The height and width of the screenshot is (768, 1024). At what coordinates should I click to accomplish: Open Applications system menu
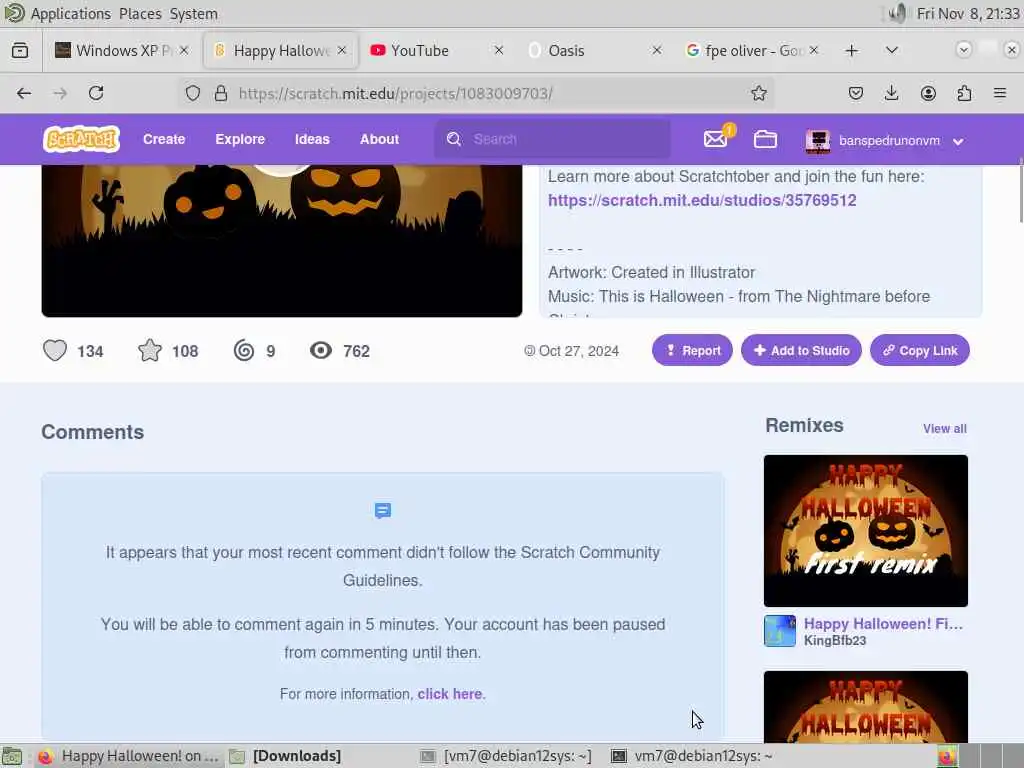click(x=71, y=13)
